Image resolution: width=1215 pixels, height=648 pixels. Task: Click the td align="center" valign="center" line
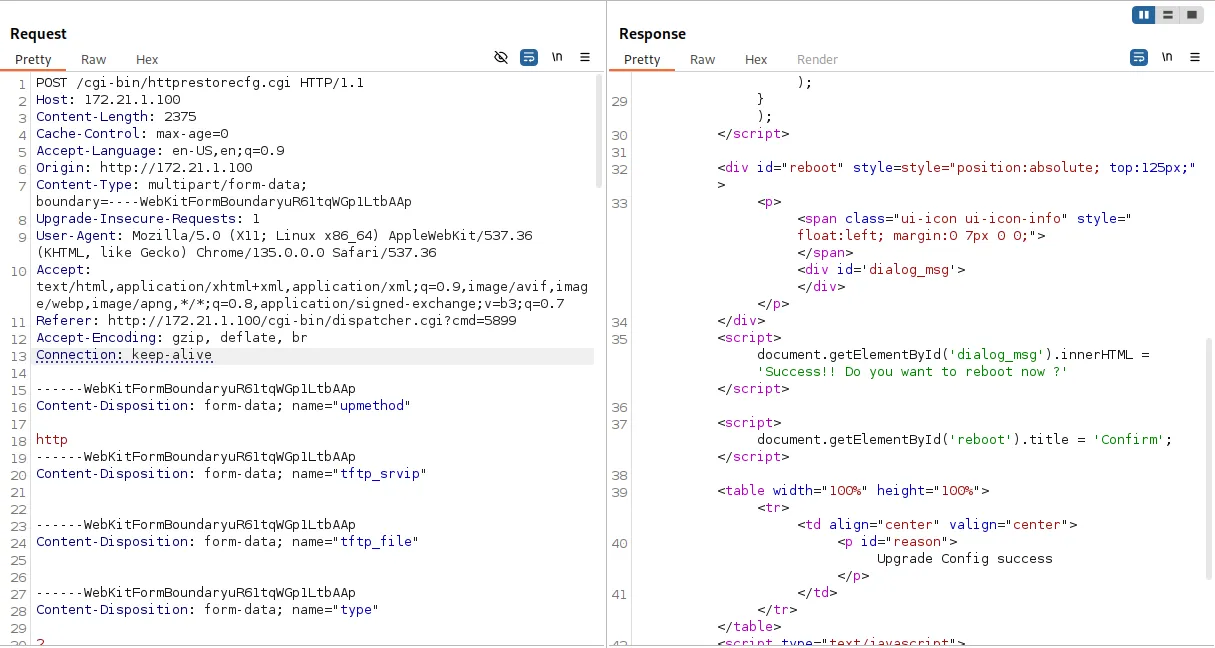[937, 525]
